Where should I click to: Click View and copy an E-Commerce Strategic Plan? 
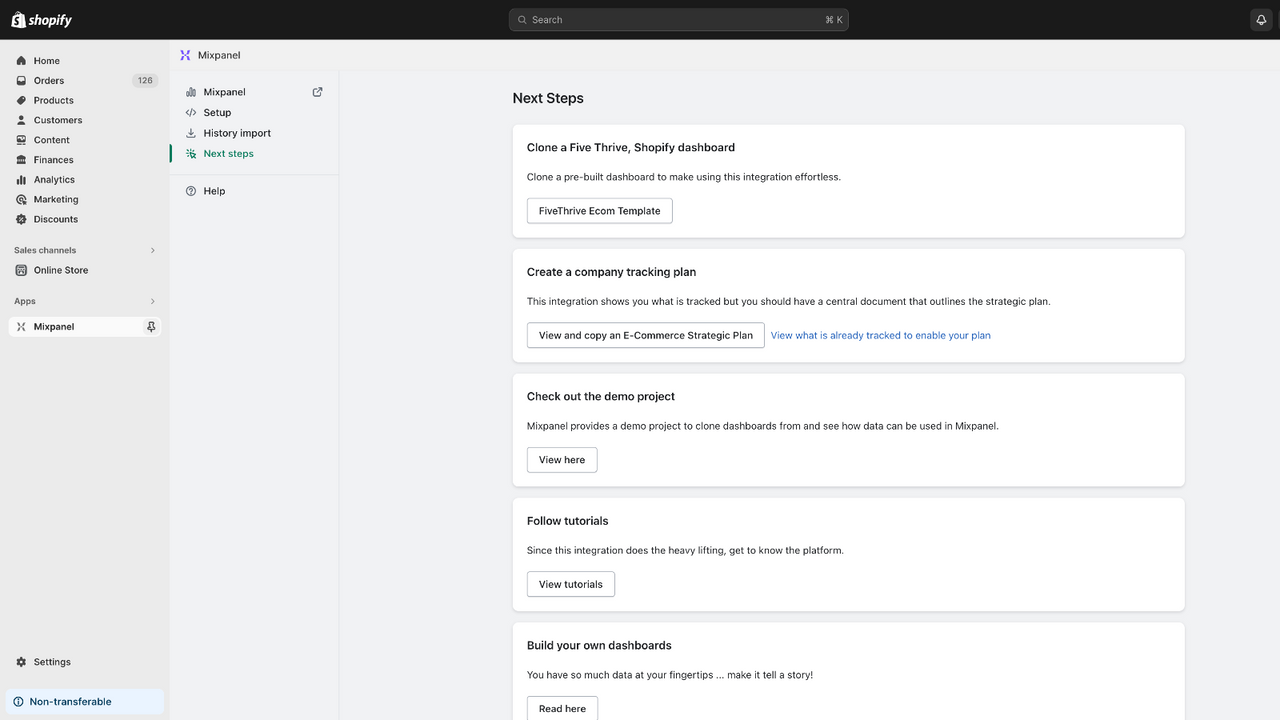click(646, 335)
